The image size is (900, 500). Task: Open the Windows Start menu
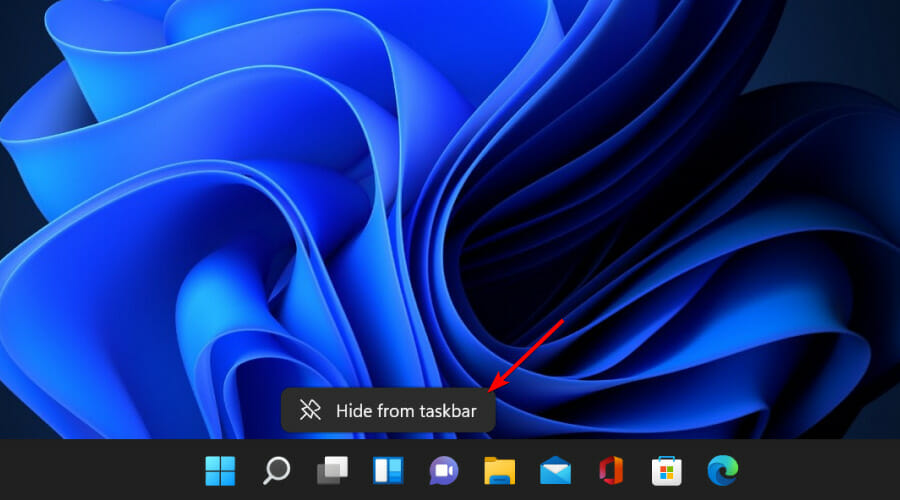coord(220,471)
